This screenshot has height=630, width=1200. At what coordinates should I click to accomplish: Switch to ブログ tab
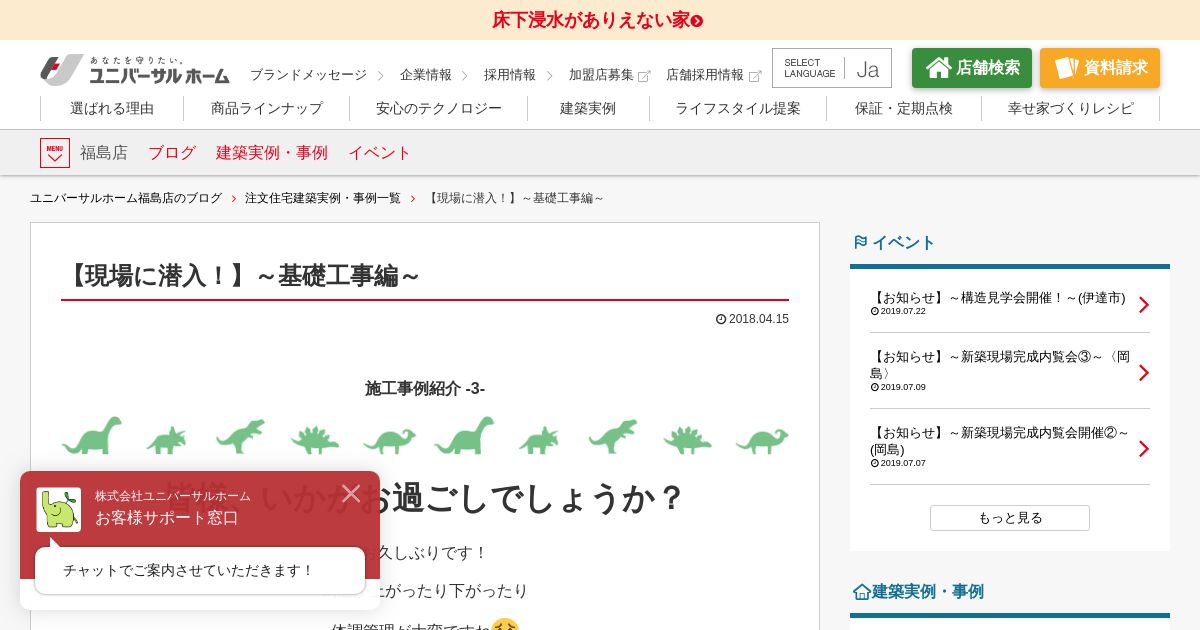pyautogui.click(x=172, y=153)
